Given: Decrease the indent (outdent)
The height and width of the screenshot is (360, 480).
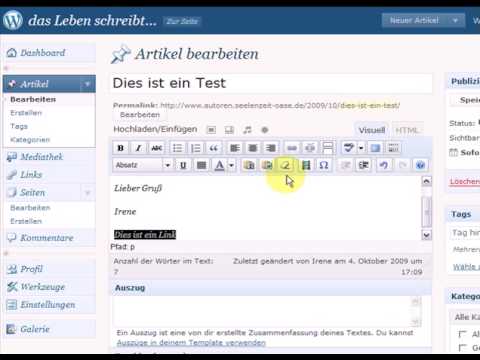Looking at the screenshot, I should 345,165.
